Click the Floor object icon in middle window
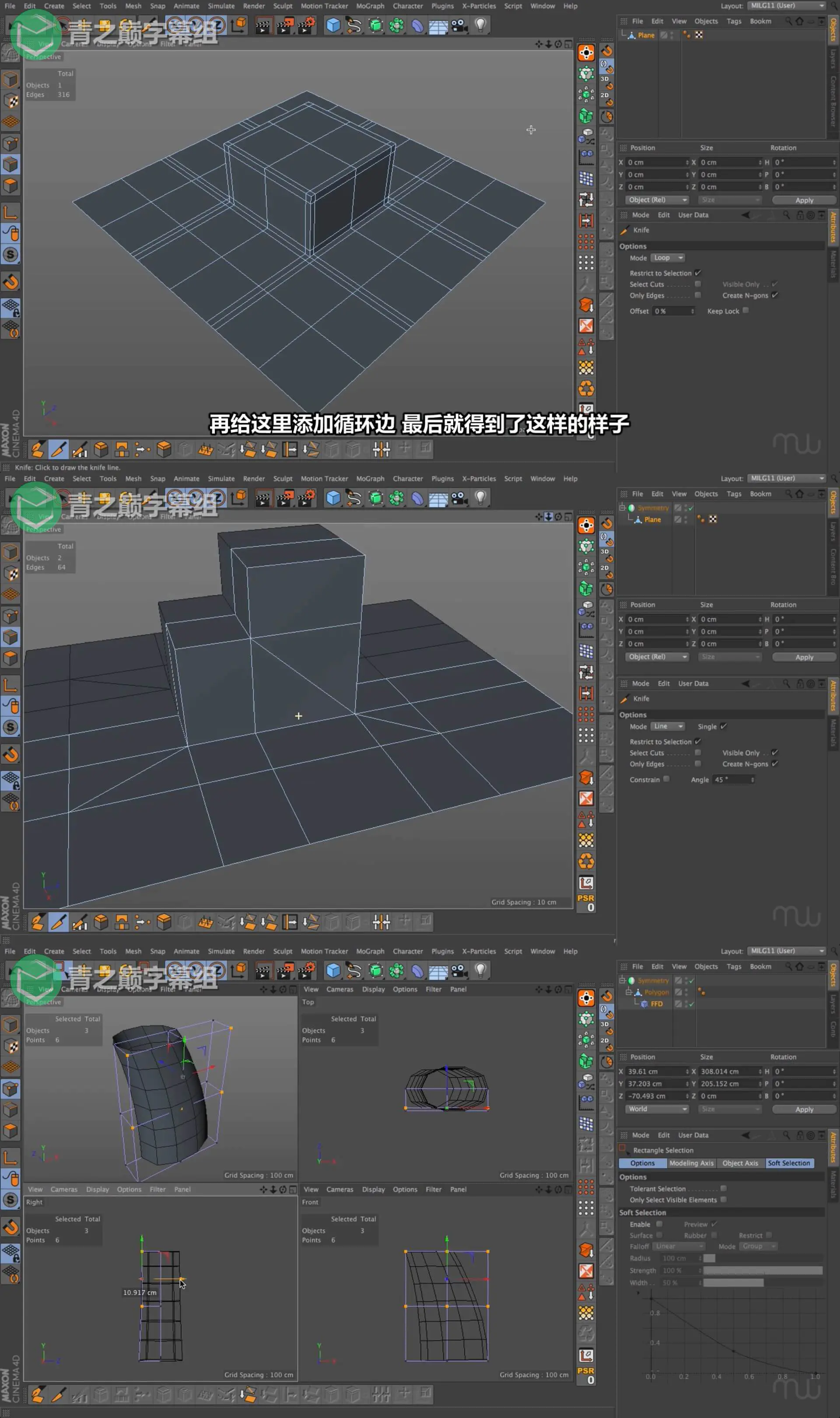 pos(438,498)
